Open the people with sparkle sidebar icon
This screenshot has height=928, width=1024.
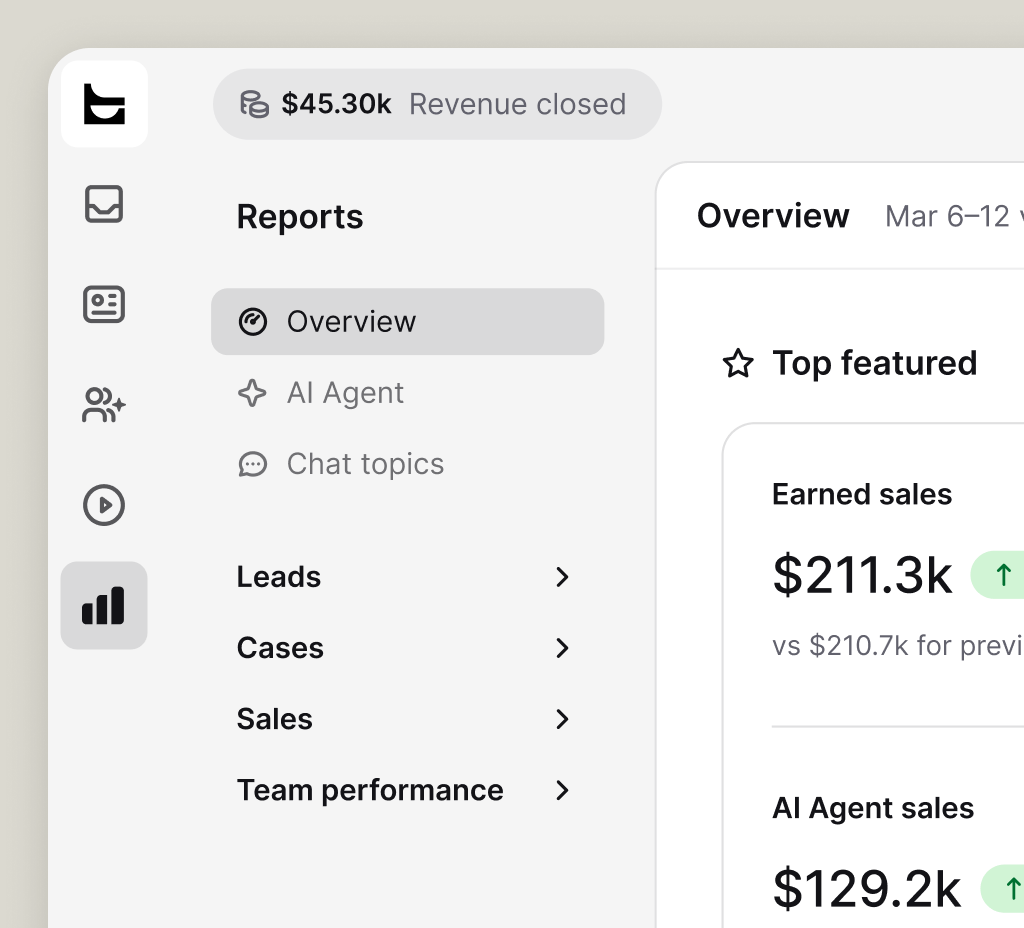click(104, 405)
